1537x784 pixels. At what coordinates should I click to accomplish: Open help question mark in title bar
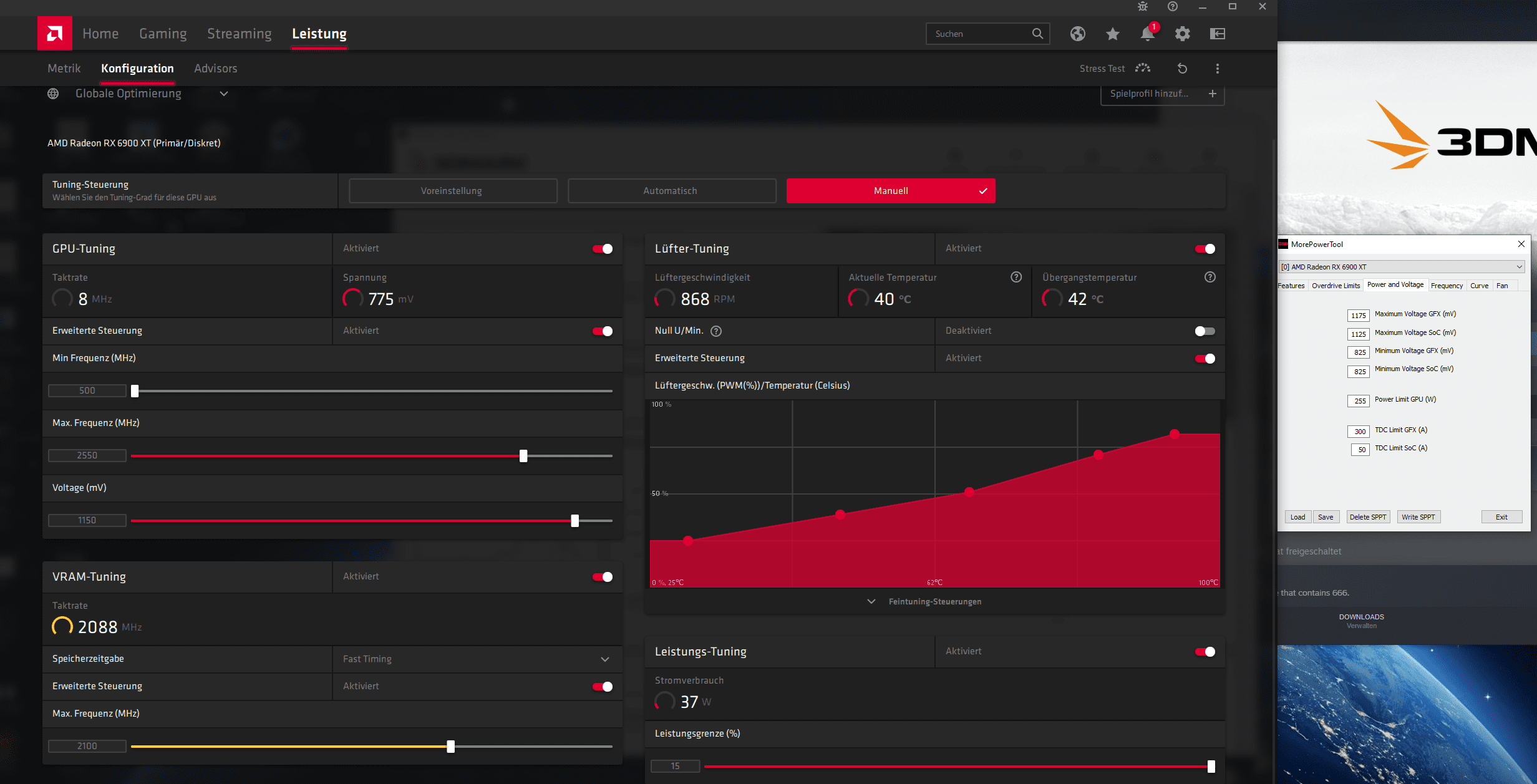coord(1173,6)
